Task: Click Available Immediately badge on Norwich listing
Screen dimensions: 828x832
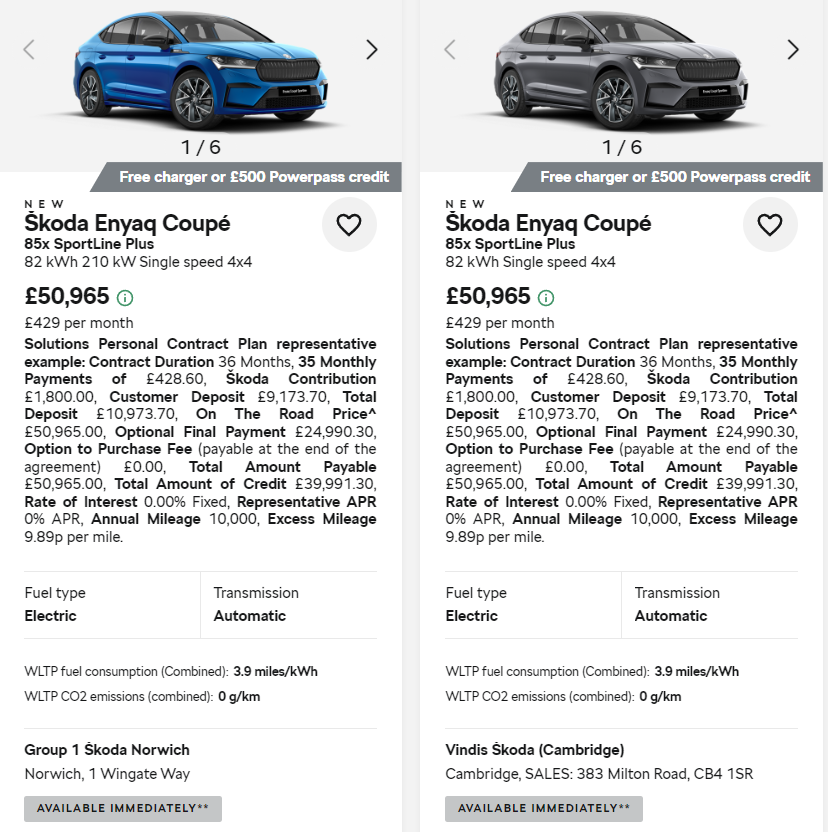Action: [123, 808]
